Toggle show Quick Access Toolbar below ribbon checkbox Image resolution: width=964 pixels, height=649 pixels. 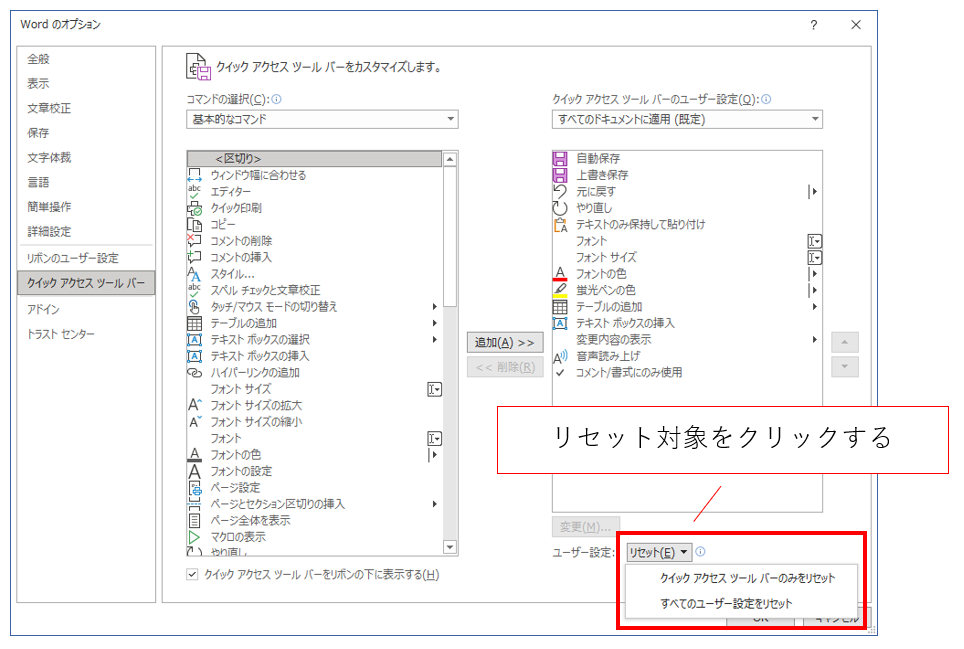tap(193, 575)
